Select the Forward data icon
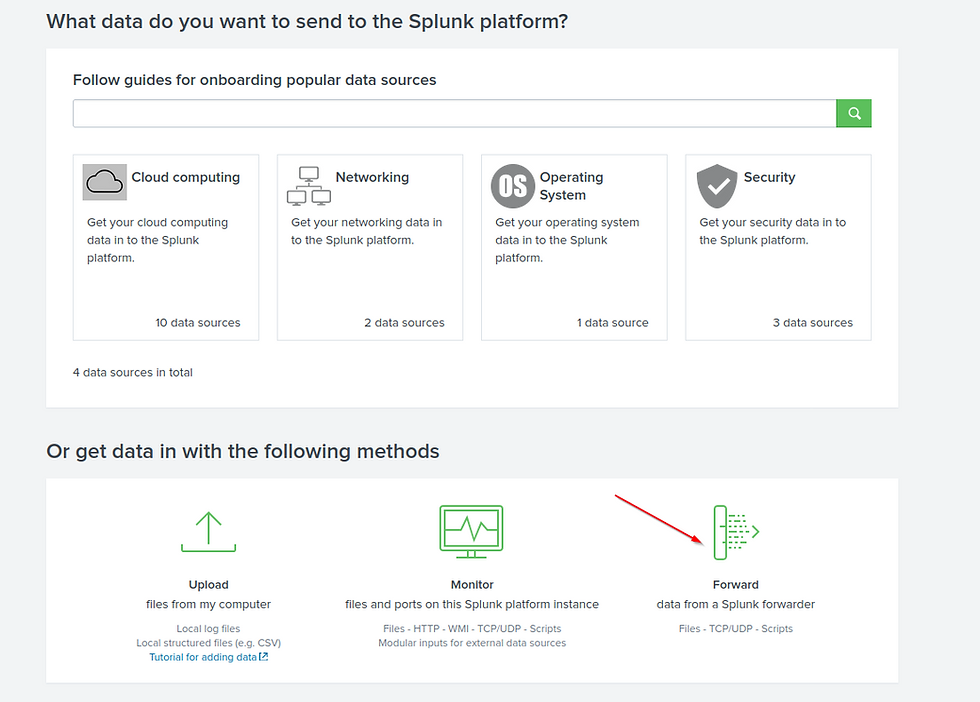This screenshot has width=980, height=702. 735,532
